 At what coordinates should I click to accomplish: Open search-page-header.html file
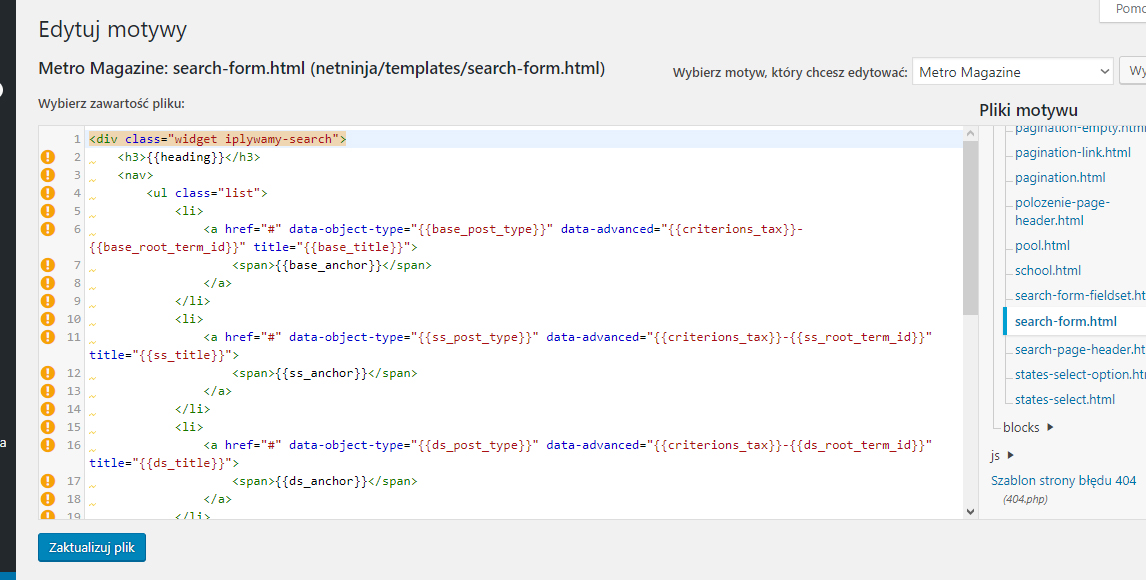pyautogui.click(x=1080, y=349)
